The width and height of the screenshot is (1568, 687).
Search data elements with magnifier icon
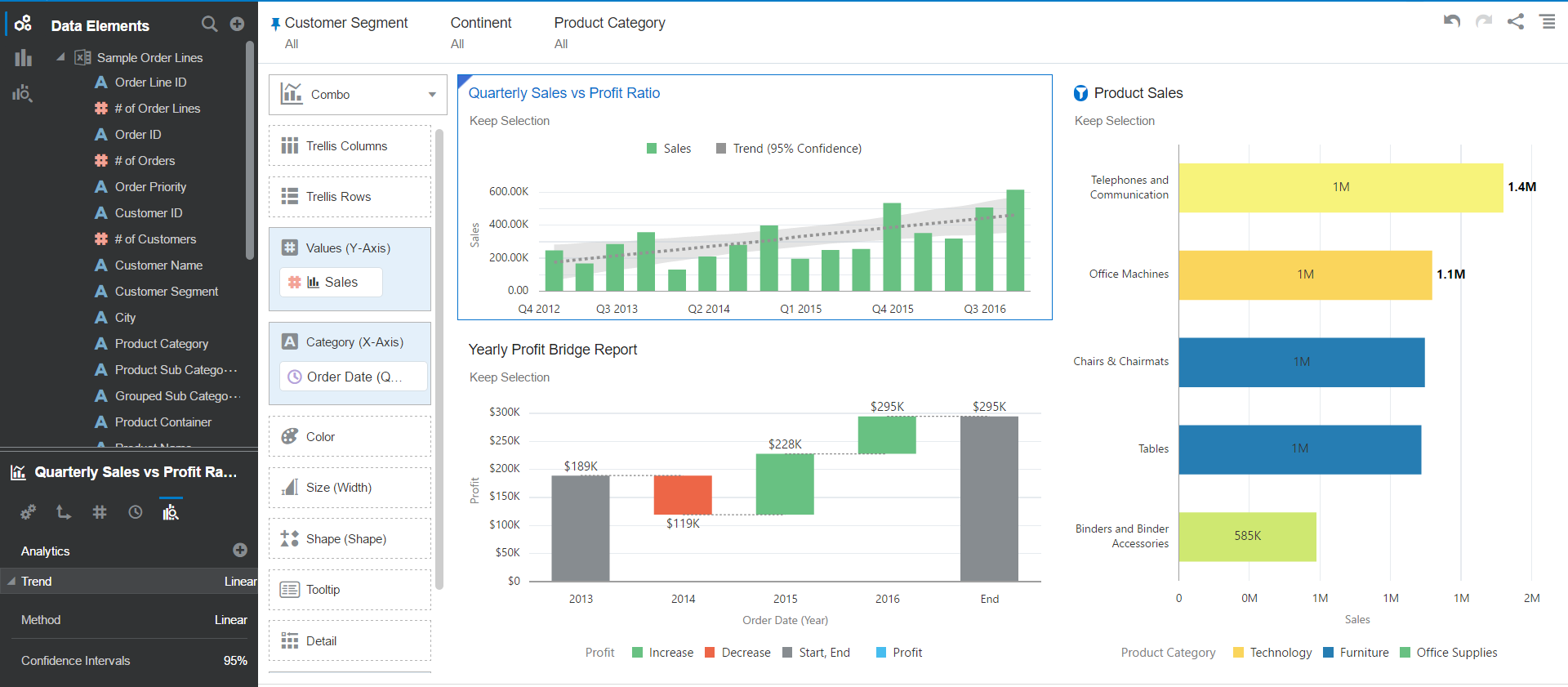tap(210, 24)
